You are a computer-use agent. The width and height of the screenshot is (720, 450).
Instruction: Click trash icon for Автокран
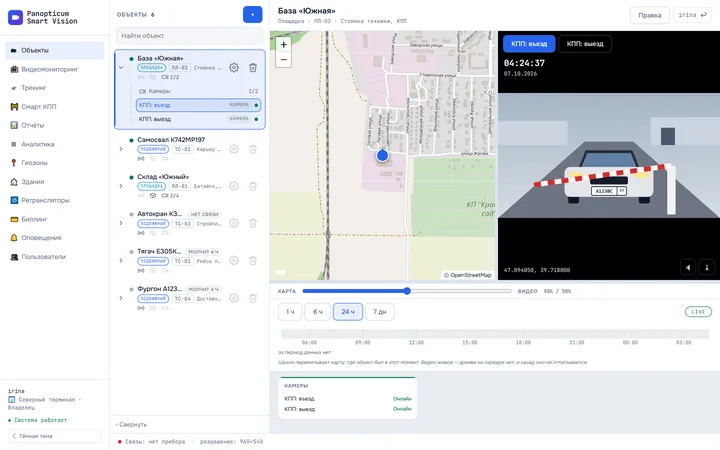click(x=253, y=223)
